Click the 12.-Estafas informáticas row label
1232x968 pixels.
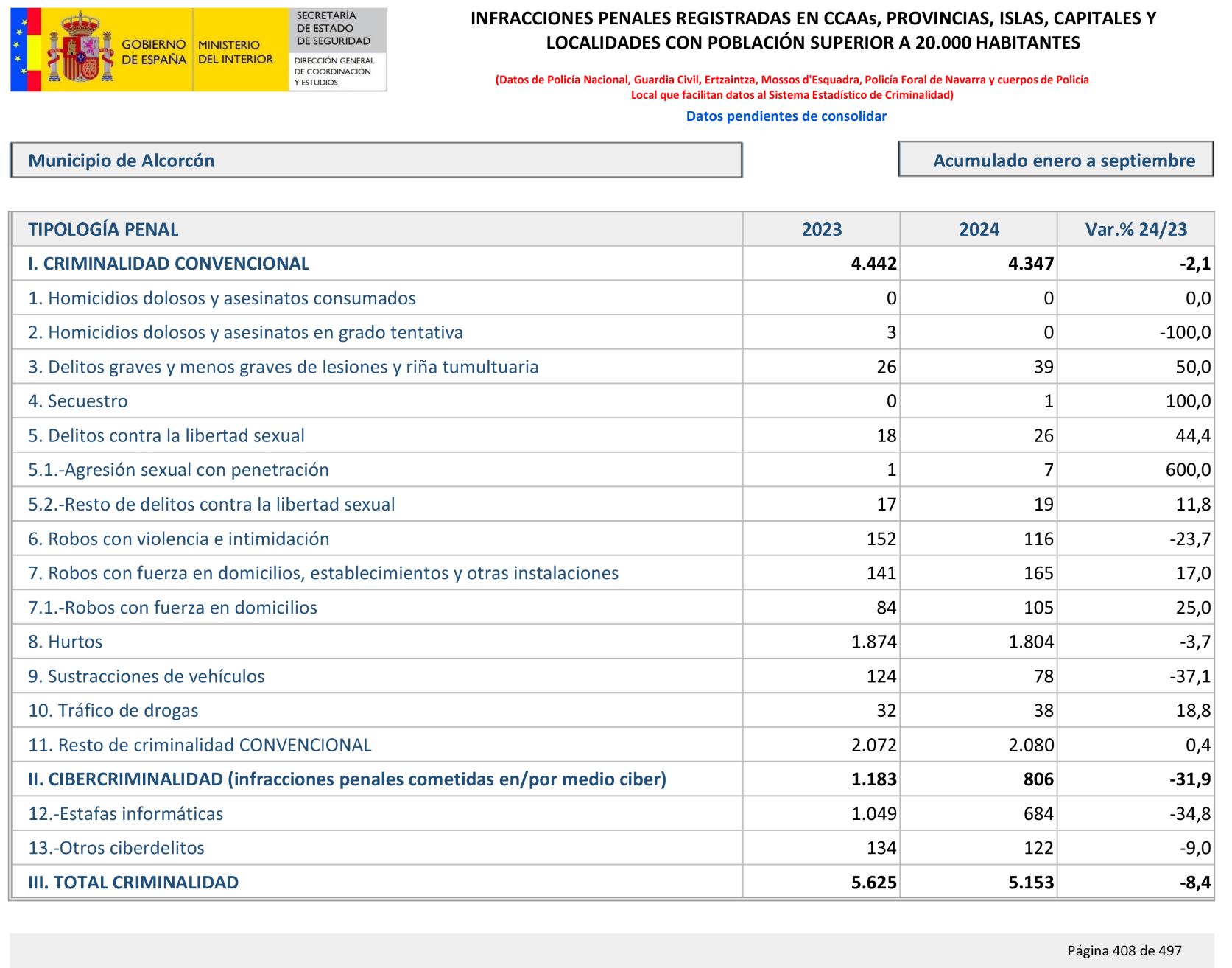click(126, 814)
